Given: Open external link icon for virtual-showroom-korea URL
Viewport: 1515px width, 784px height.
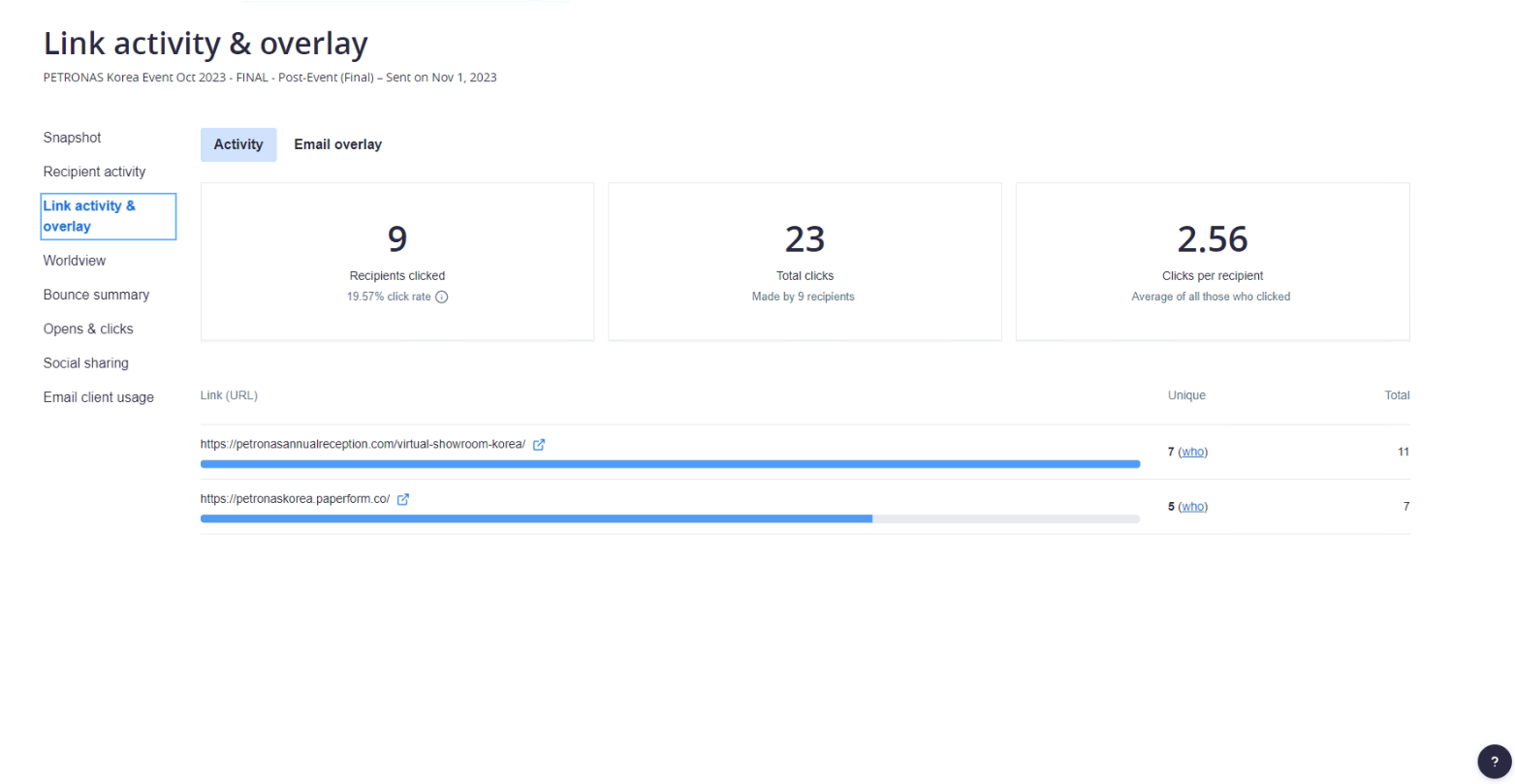Looking at the screenshot, I should (539, 445).
